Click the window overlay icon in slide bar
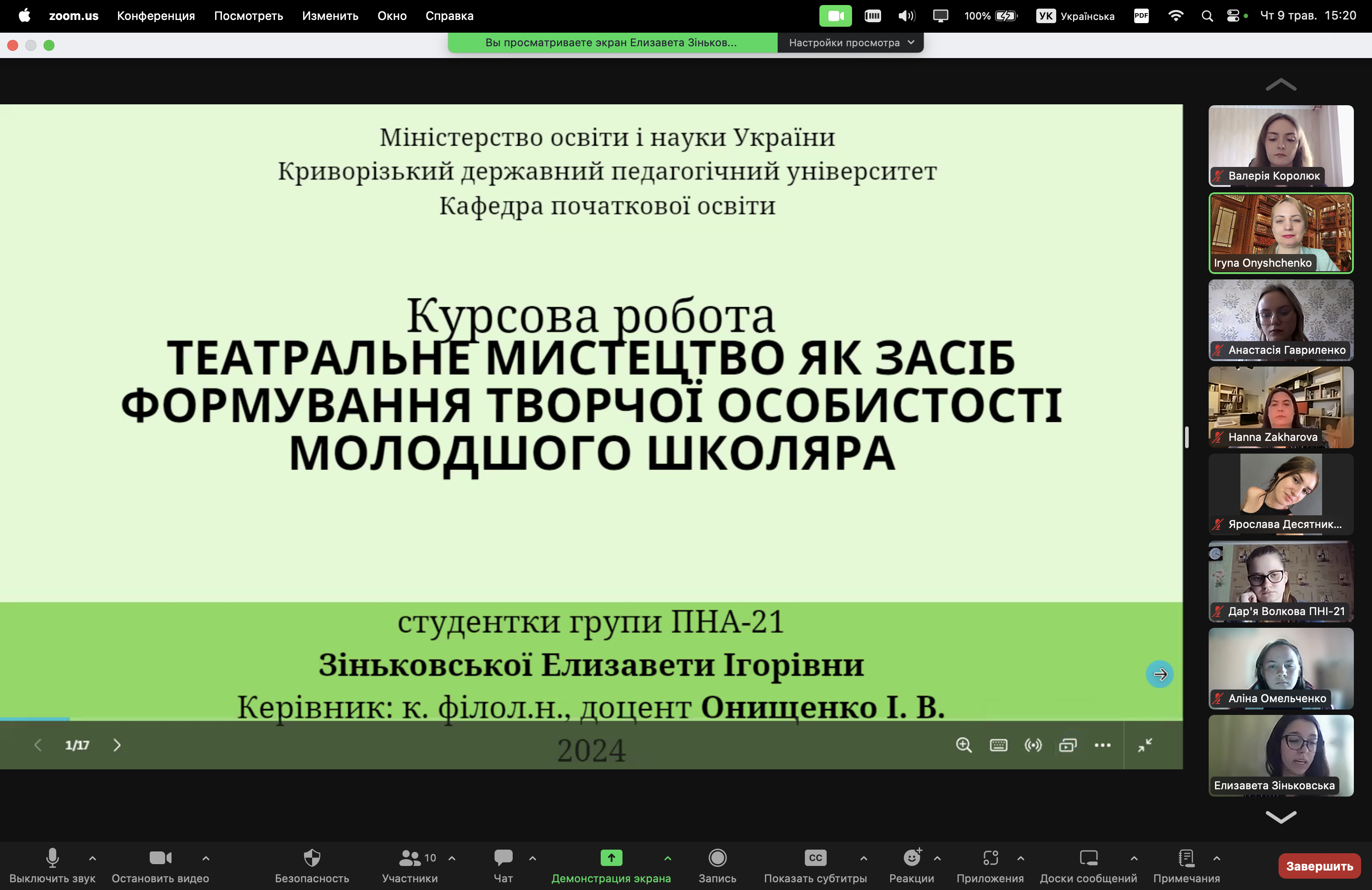1372x890 pixels. [1068, 745]
